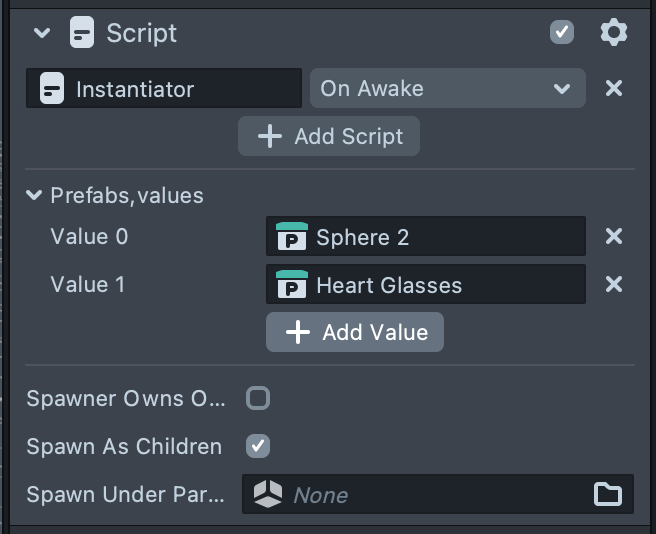Screen dimensions: 656x534
Task: Select the Heart Glasses value field
Action: [440, 285]
